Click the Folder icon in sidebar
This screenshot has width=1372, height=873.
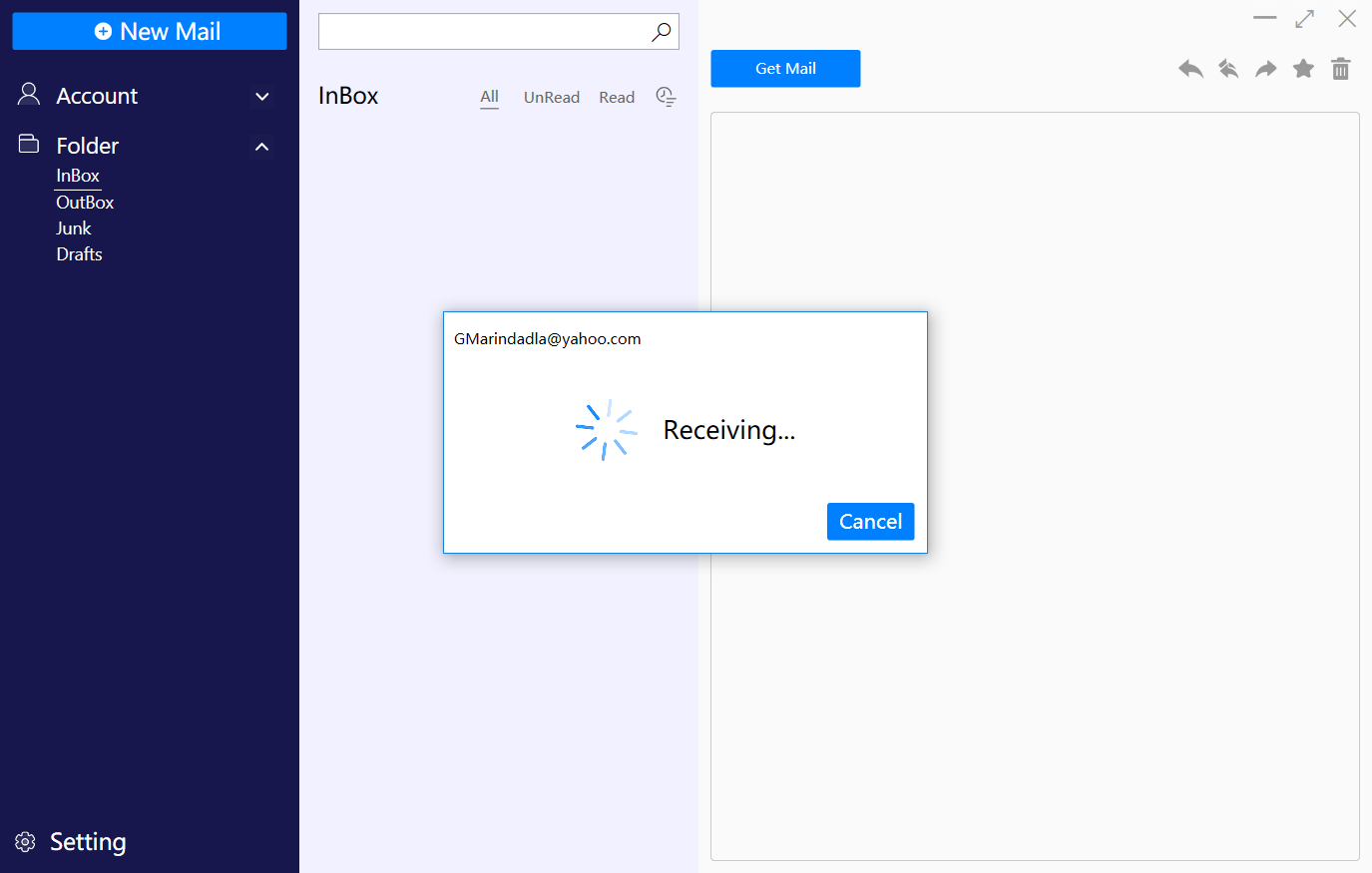[x=29, y=145]
